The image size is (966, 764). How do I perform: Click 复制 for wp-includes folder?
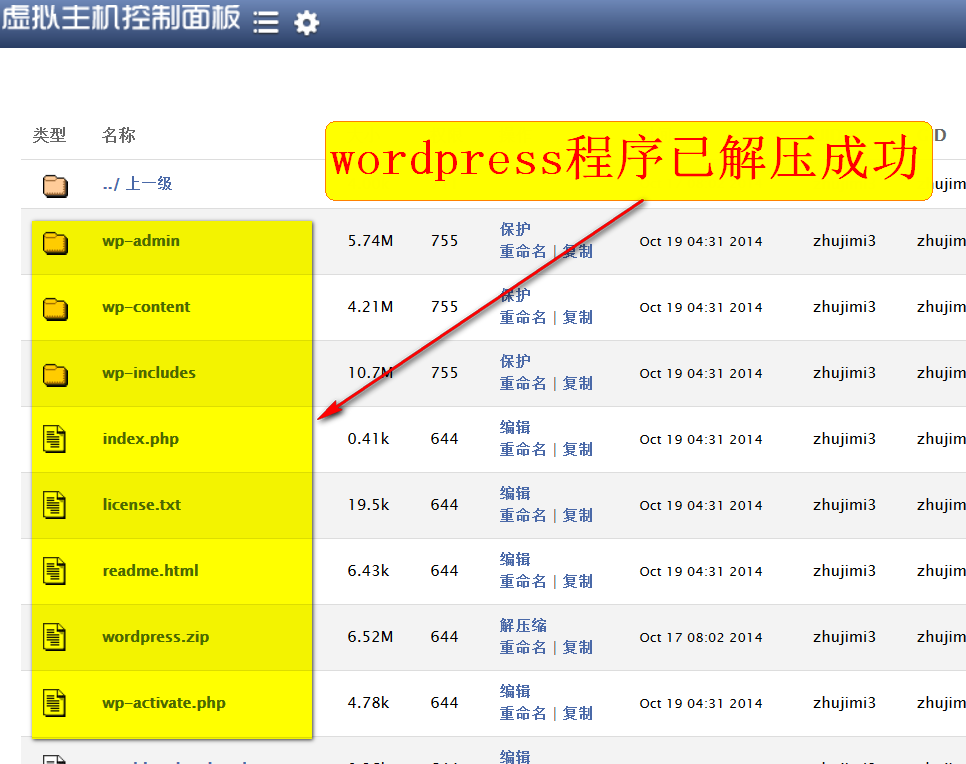pyautogui.click(x=578, y=383)
